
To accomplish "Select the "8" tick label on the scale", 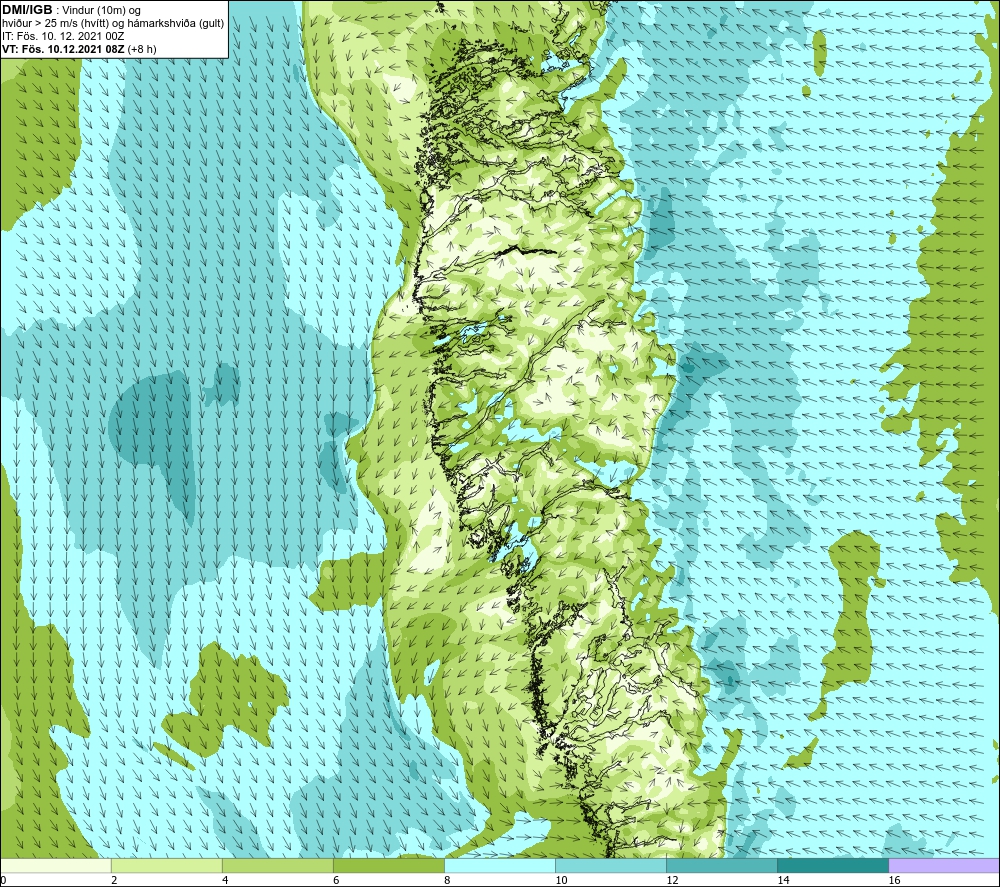I will (x=447, y=881).
